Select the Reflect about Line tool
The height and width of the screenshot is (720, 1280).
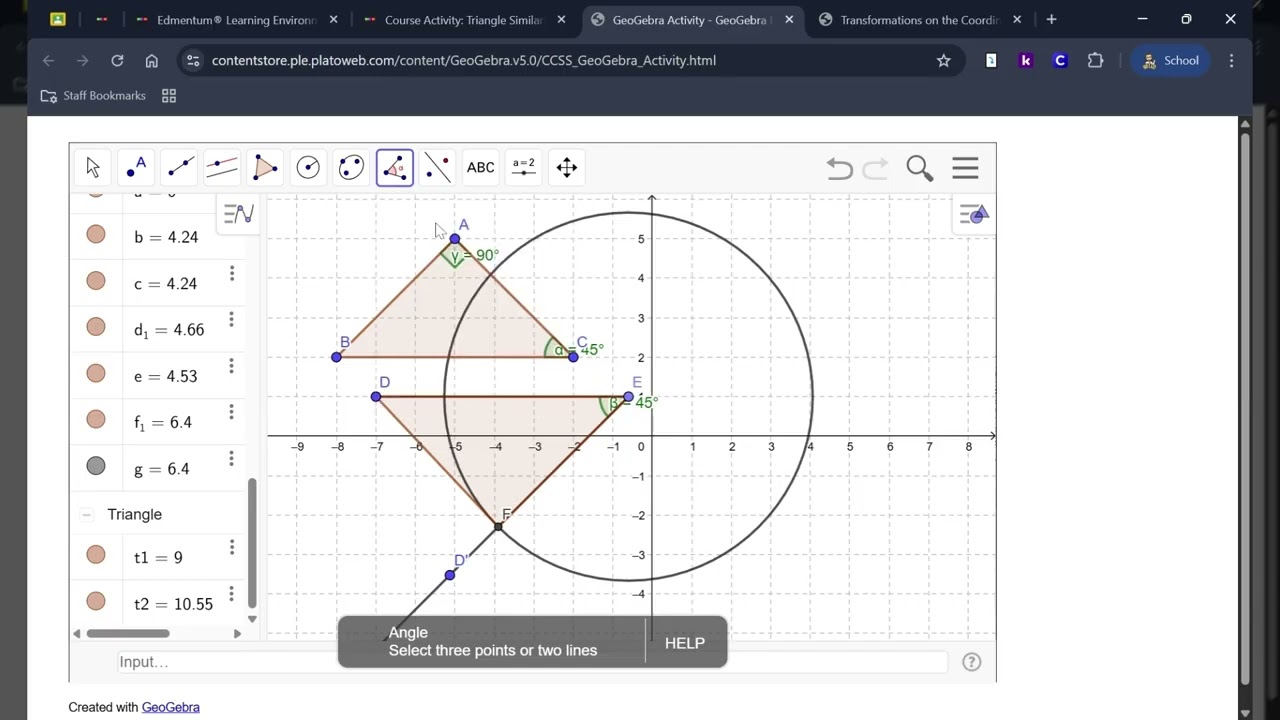click(438, 168)
